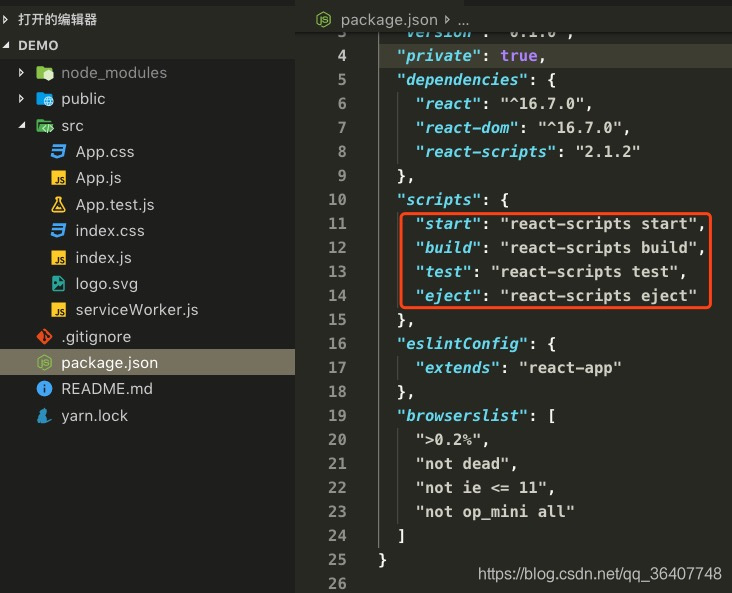Click line number 9 in the gutter
The width and height of the screenshot is (732, 593).
pyautogui.click(x=342, y=176)
